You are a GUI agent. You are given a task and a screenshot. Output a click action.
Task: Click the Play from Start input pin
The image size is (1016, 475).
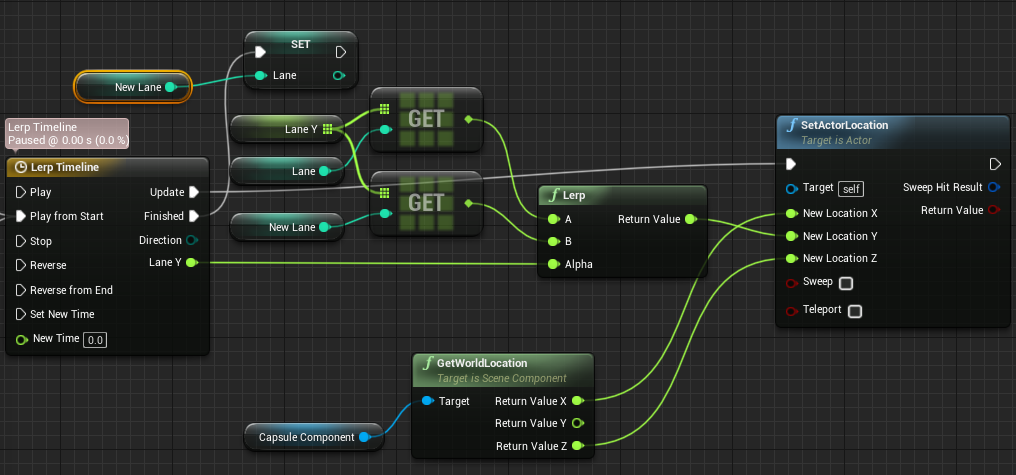[22, 216]
